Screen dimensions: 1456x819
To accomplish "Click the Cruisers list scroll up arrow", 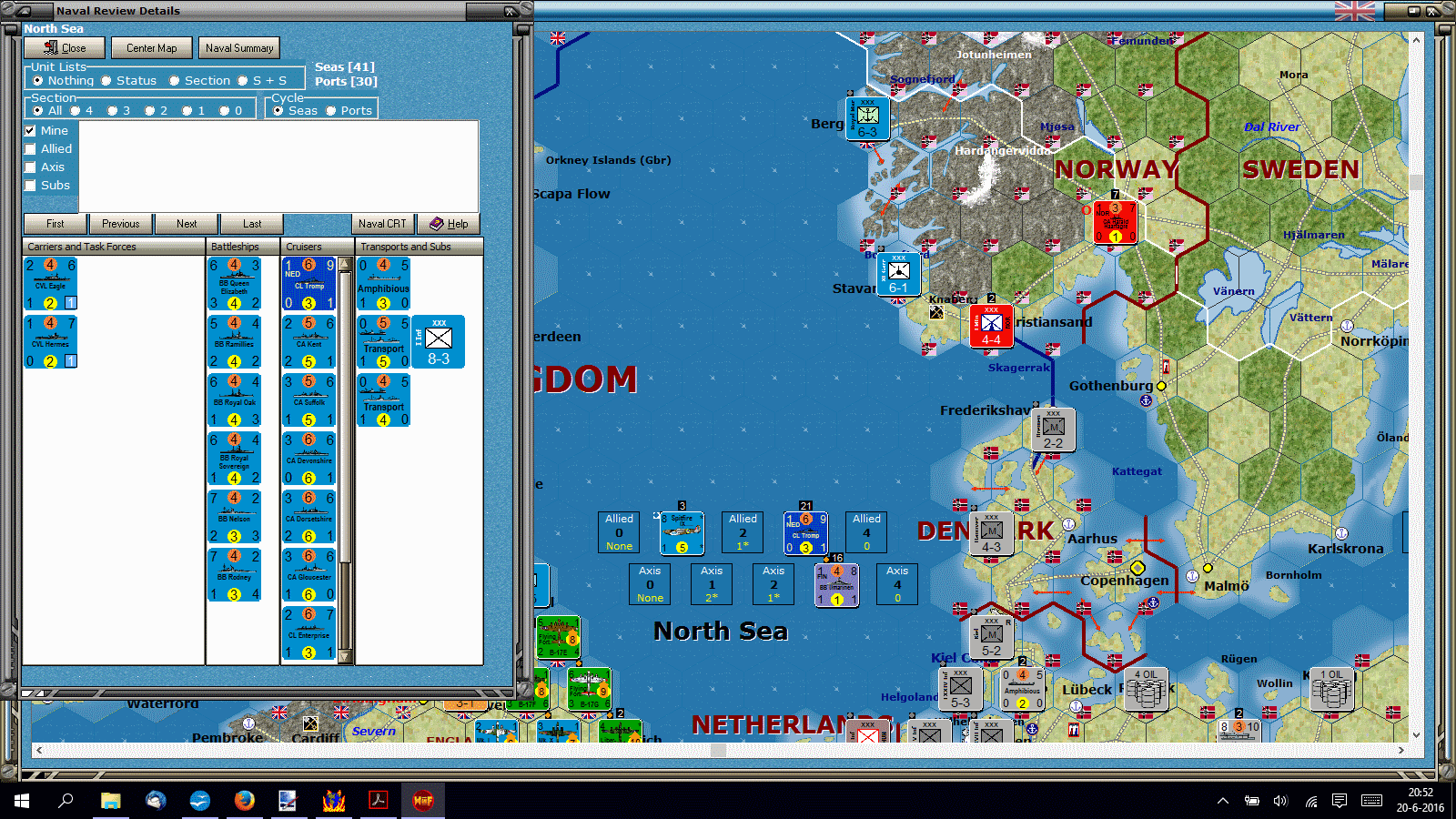I will [344, 264].
